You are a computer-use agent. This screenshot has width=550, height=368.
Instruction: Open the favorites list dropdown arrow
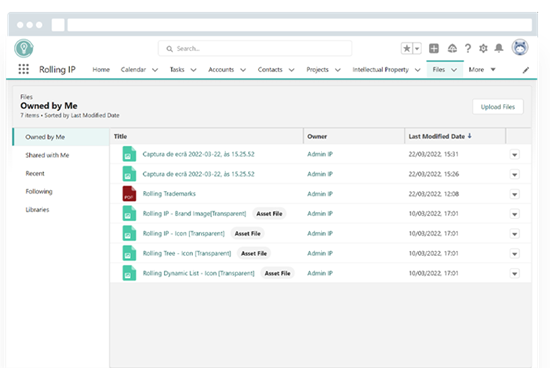[x=417, y=48]
